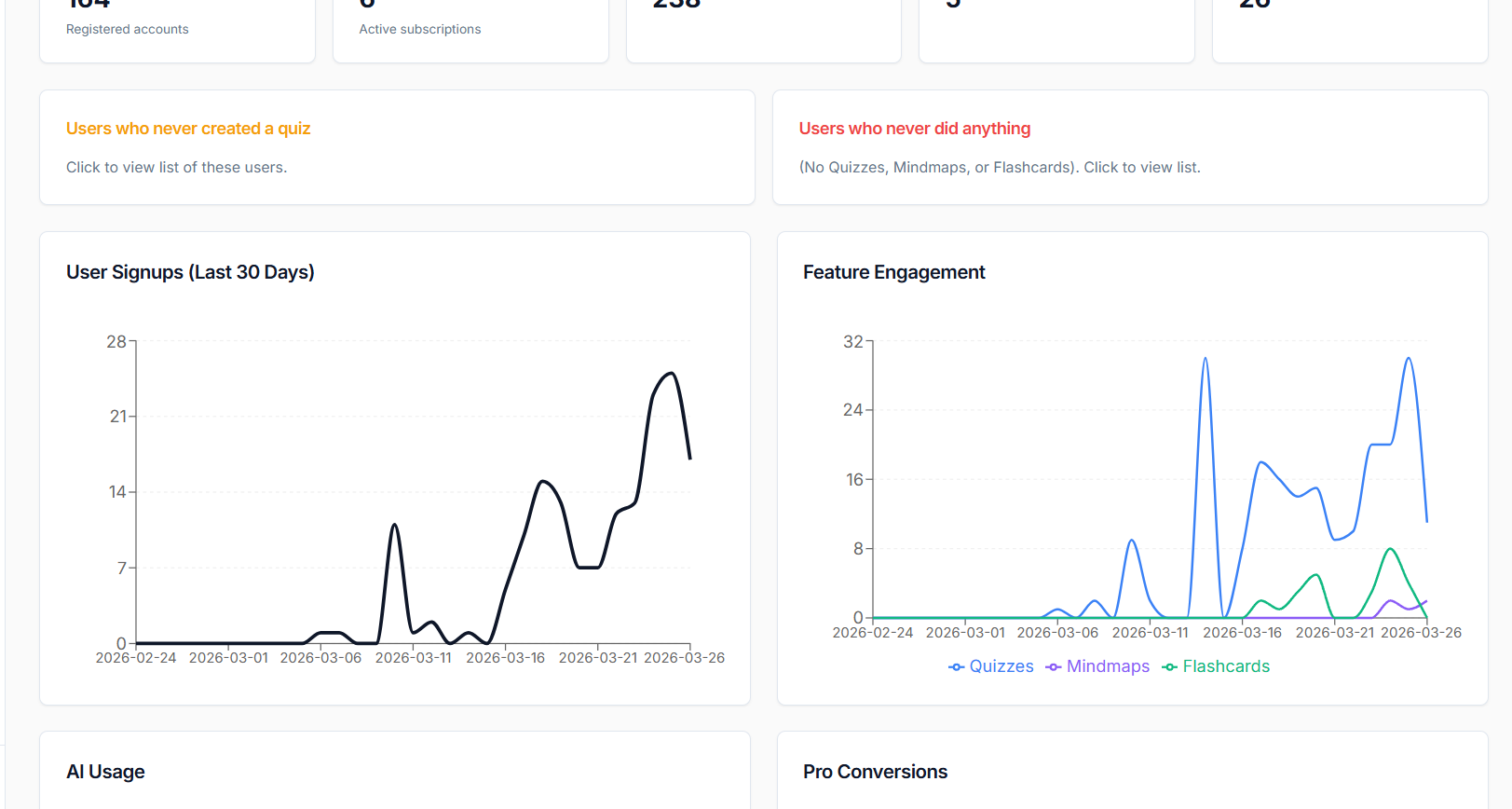Click the purple Mindmaps legend marker icon
1512x809 pixels.
pos(1053,667)
